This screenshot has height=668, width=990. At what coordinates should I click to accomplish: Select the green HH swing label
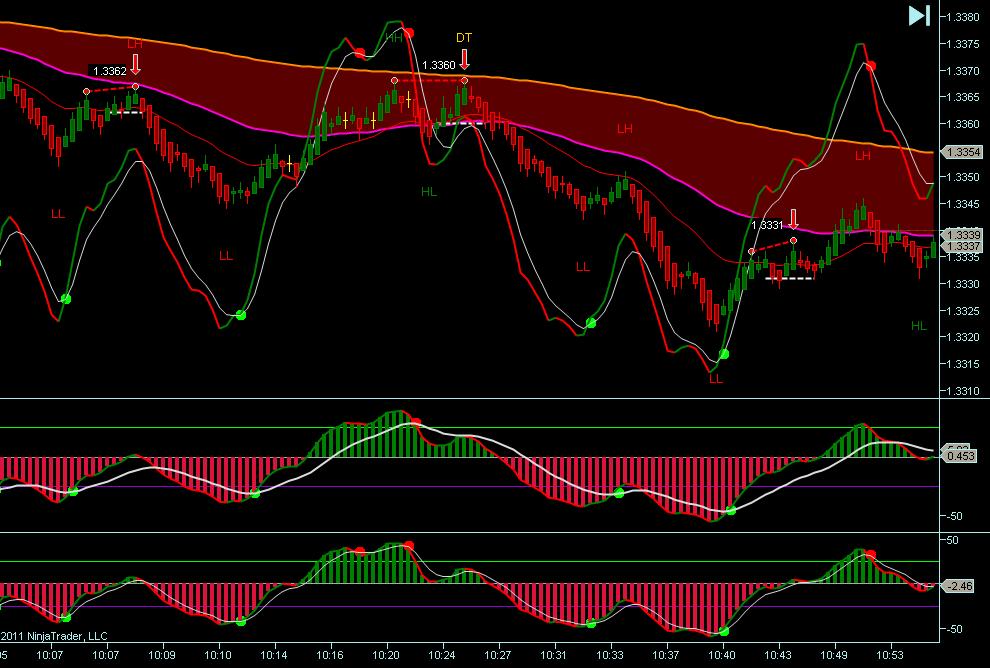(x=394, y=38)
